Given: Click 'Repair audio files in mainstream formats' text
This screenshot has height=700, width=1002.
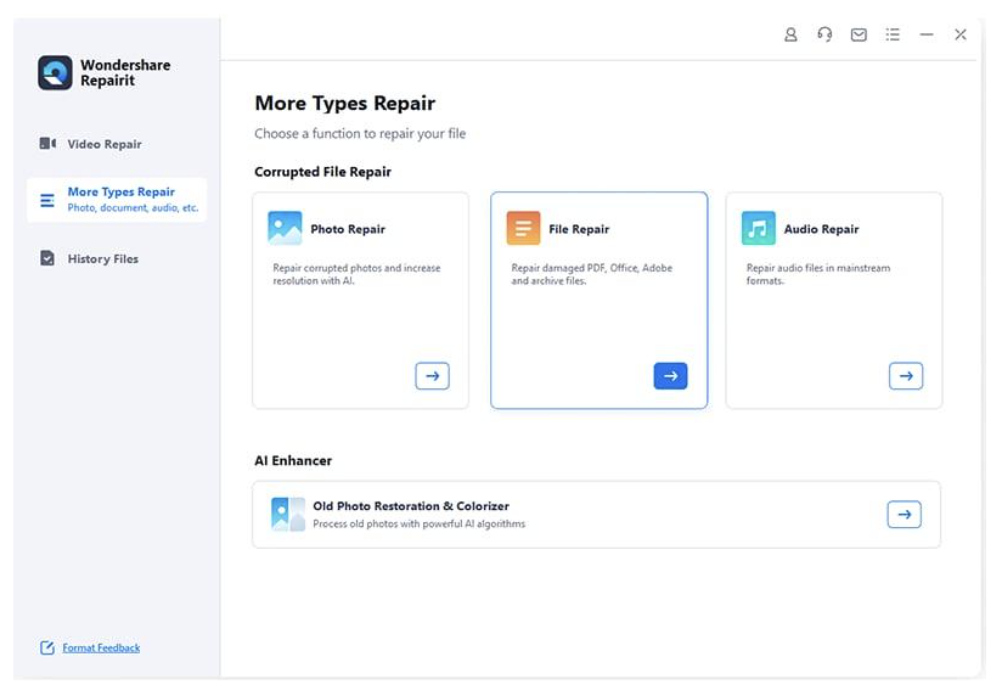Looking at the screenshot, I should click(818, 274).
